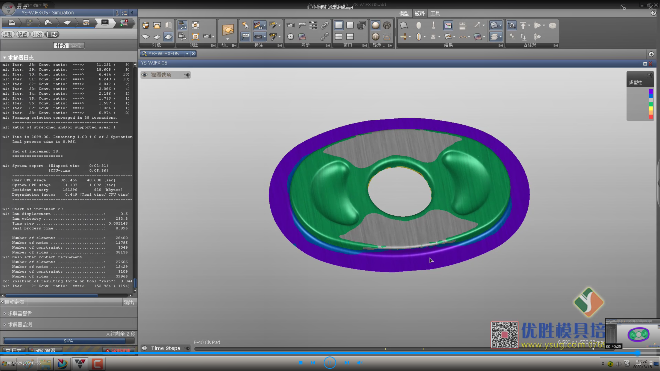The image size is (660, 371).
Task: Click the video preview thumbnail of the part
Action: point(633,334)
